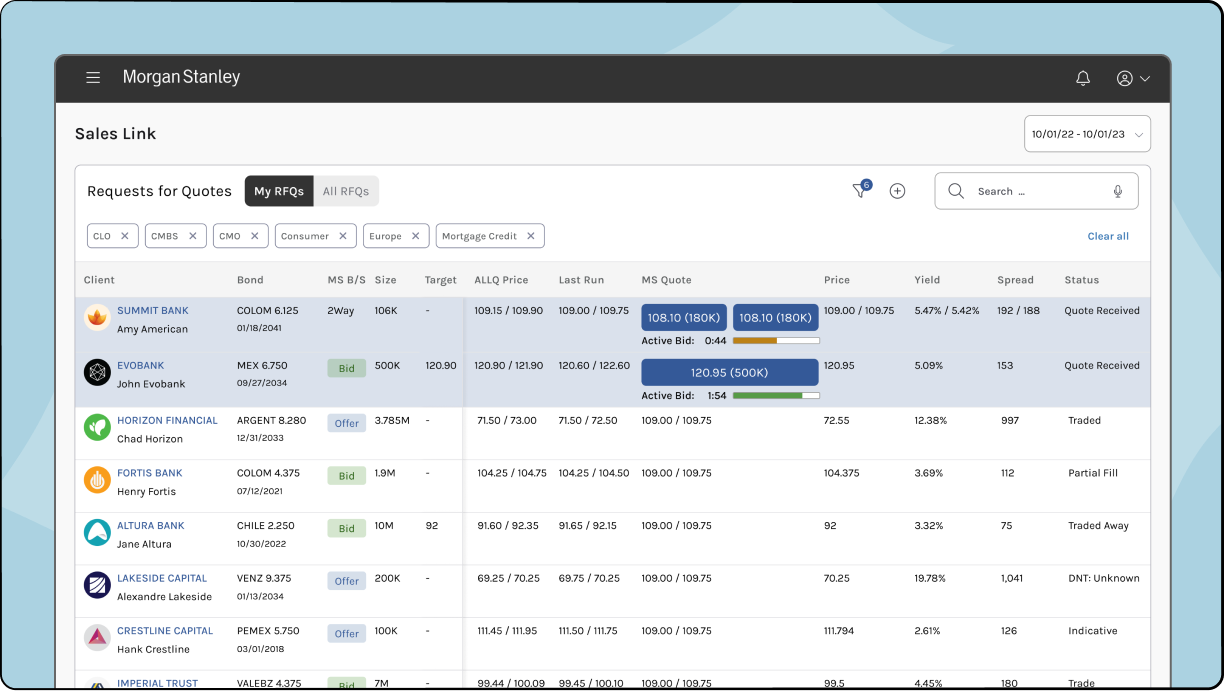1224x691 pixels.
Task: Focus the Search input field
Action: coord(1036,191)
